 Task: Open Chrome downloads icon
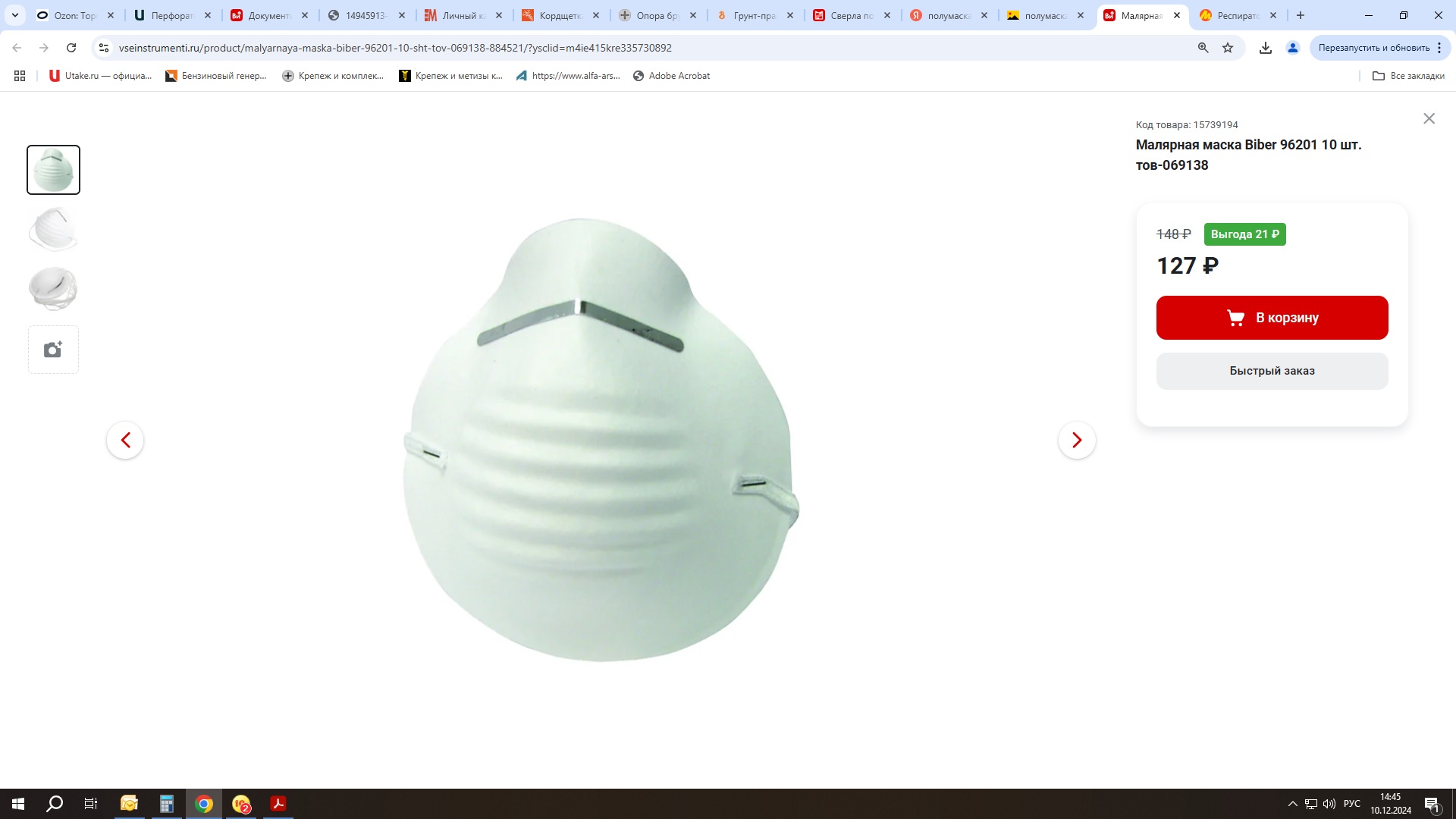coord(1265,48)
